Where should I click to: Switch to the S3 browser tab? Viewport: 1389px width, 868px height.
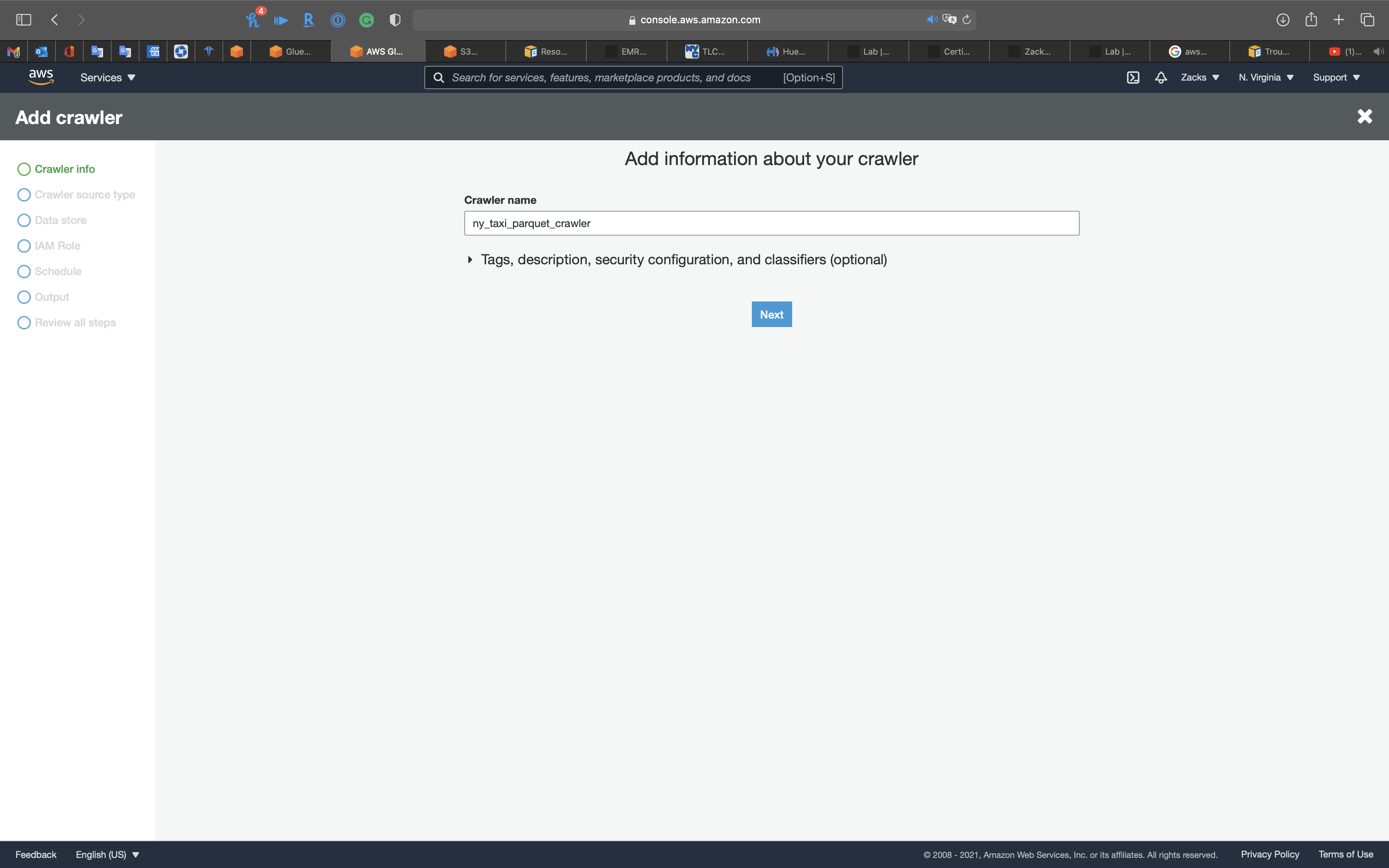point(465,52)
